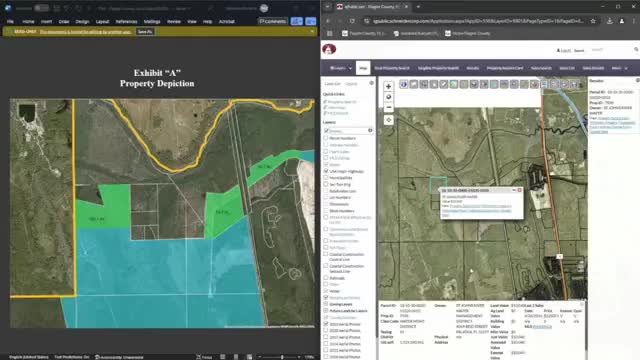Adjust the Word zoom slider in status bar
640x360 pixels.
click(x=282, y=357)
